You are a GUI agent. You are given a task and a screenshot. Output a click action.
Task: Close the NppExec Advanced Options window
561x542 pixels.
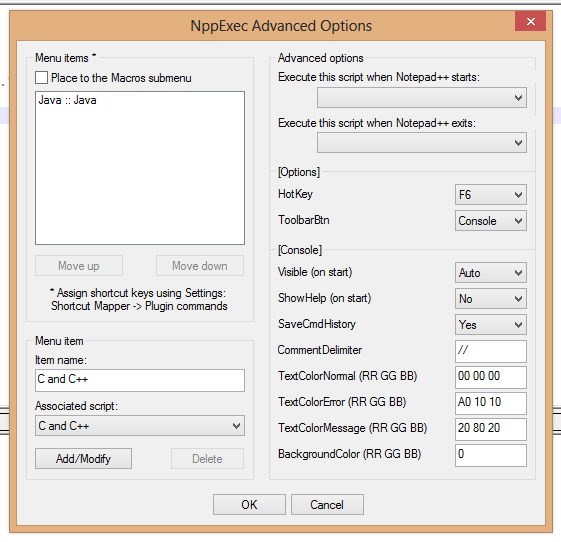pos(530,21)
